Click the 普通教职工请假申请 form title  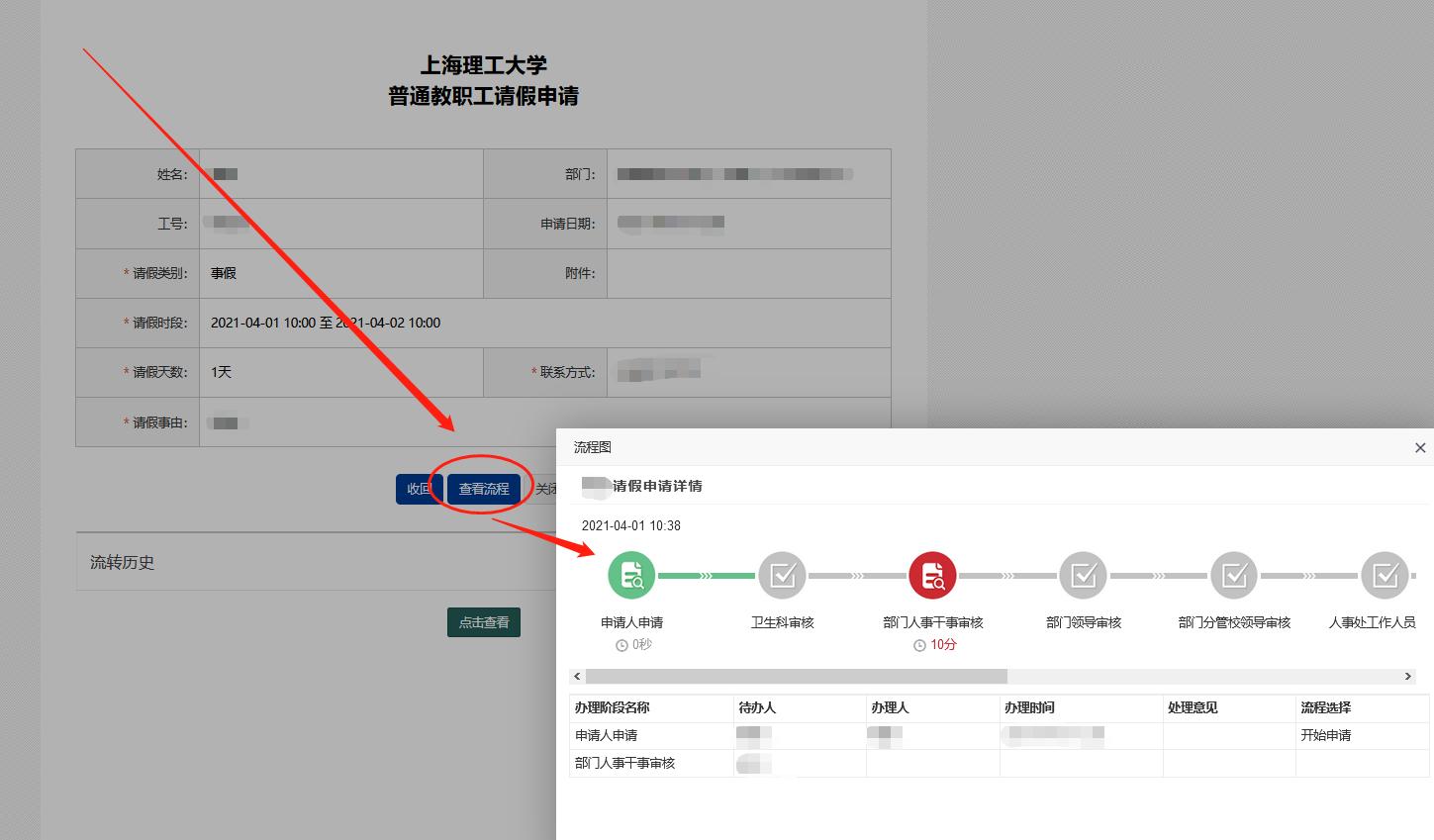484,96
